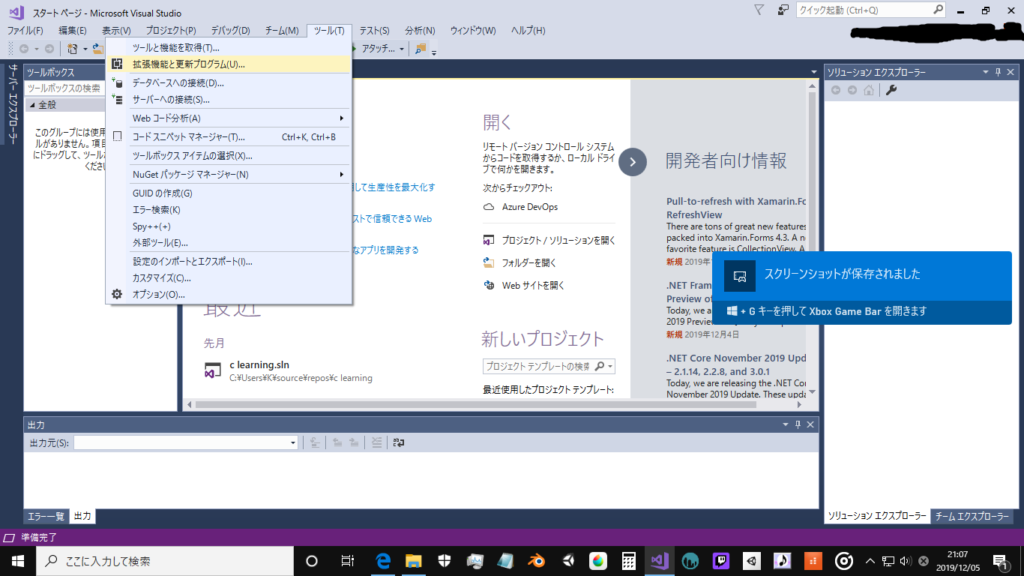Open the output panel window options dropdown
The height and width of the screenshot is (576, 1024).
(785, 424)
